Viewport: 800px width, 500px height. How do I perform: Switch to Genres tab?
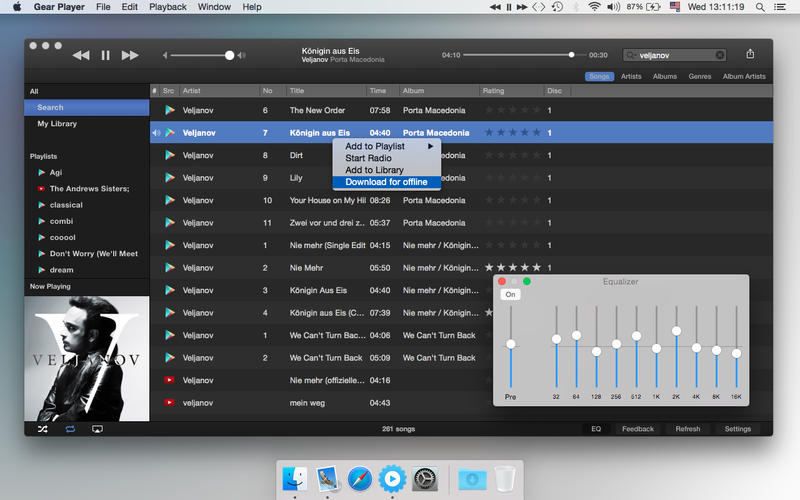(x=699, y=77)
